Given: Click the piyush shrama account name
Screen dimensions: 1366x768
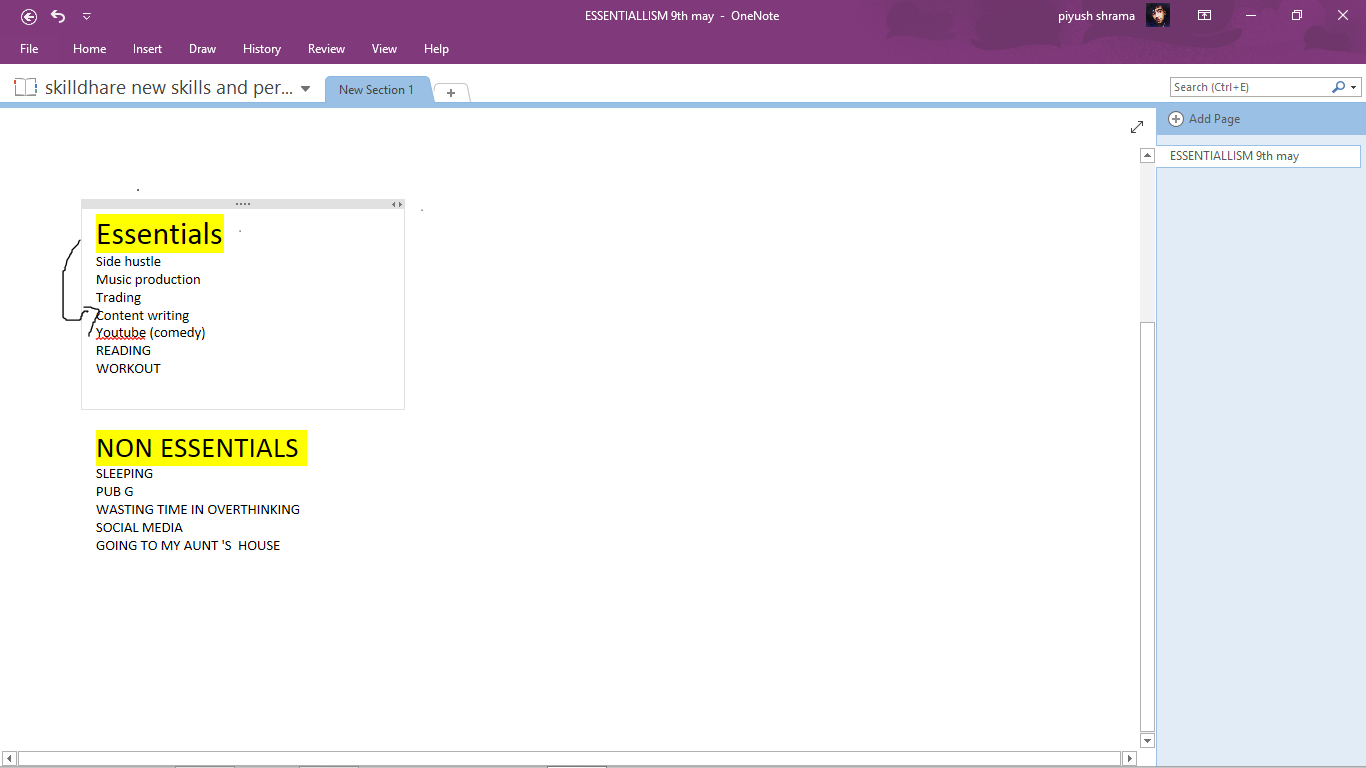Looking at the screenshot, I should tap(1096, 16).
